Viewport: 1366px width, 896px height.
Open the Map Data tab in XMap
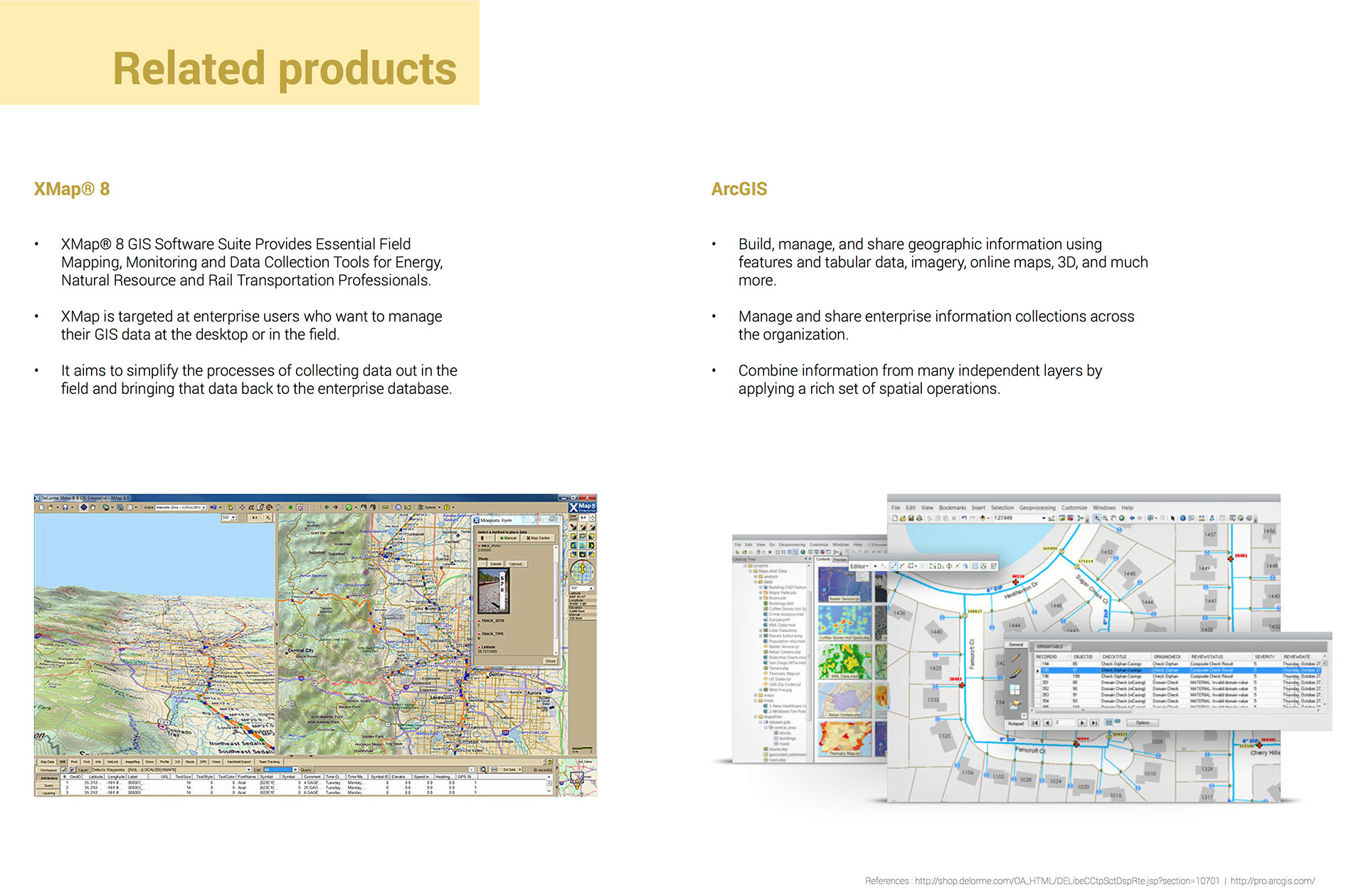(47, 762)
